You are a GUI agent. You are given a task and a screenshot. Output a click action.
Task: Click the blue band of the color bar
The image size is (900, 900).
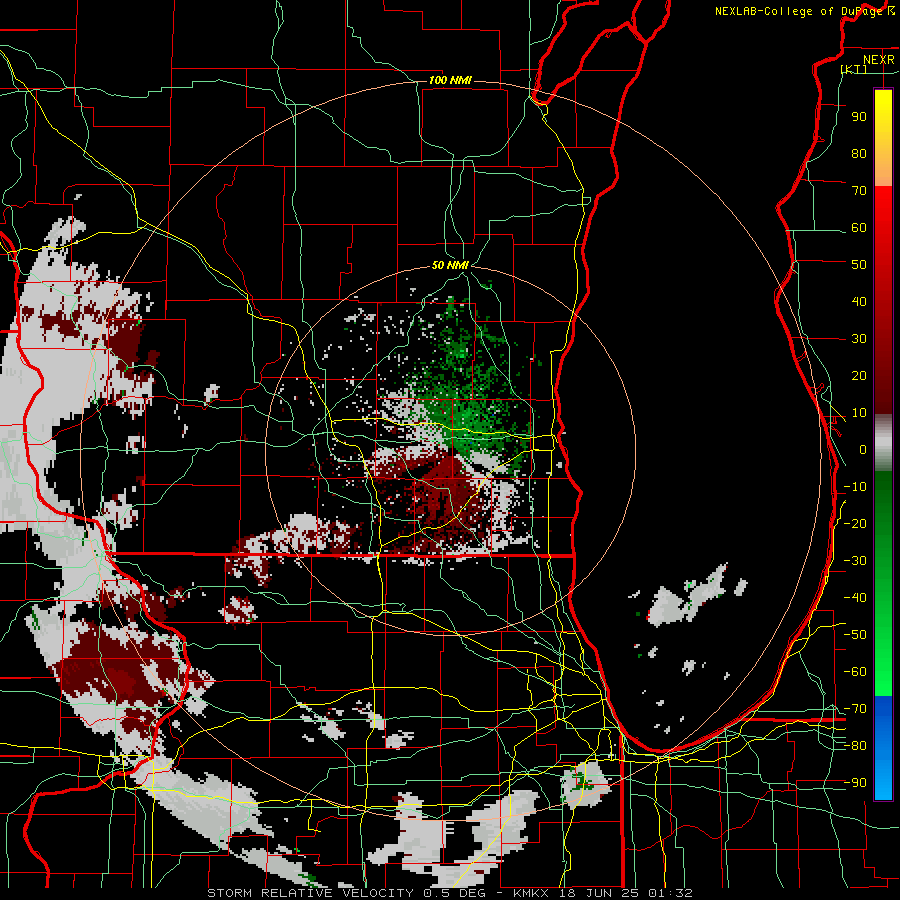pos(883,748)
